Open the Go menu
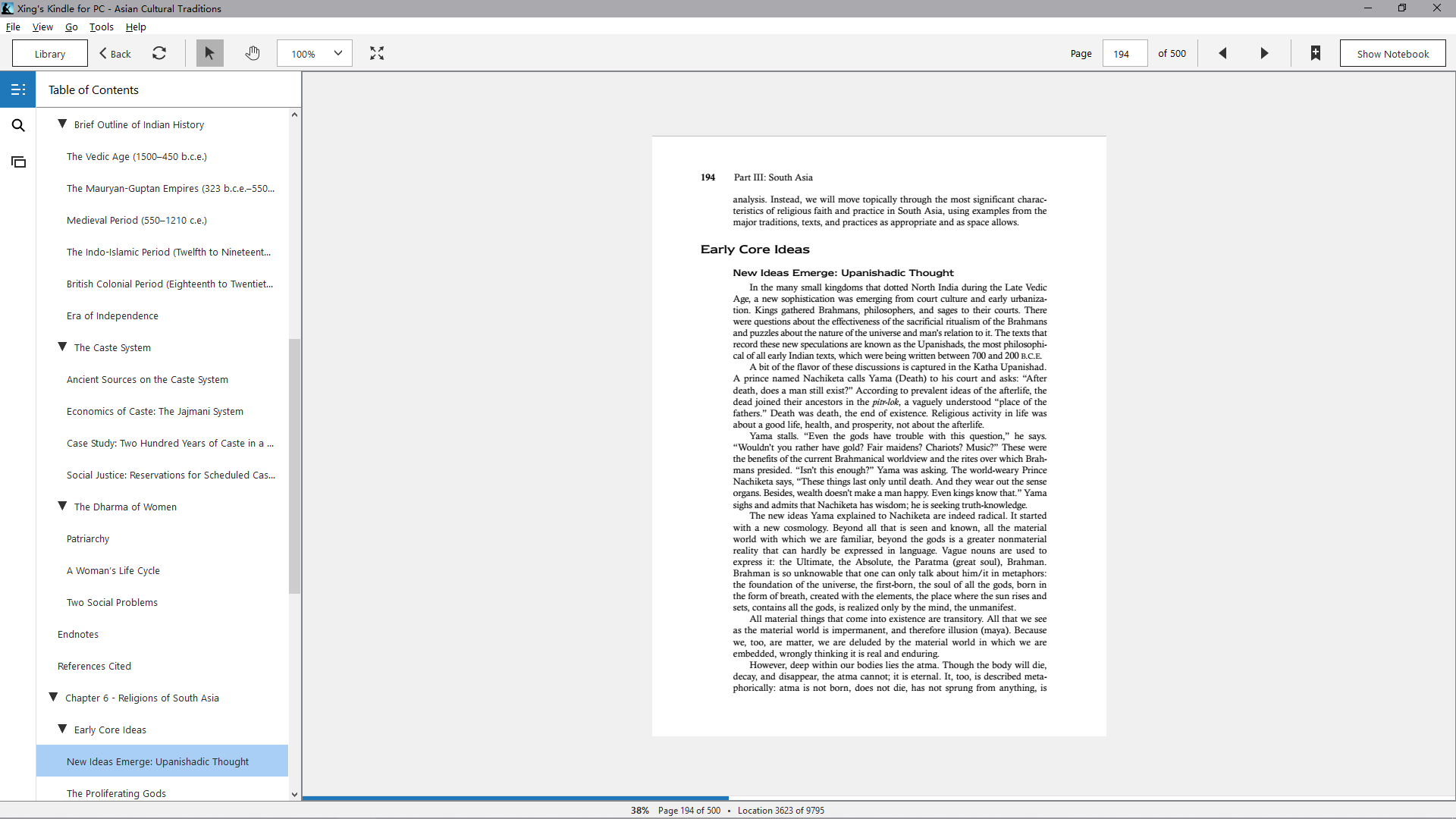1456x819 pixels. (71, 27)
